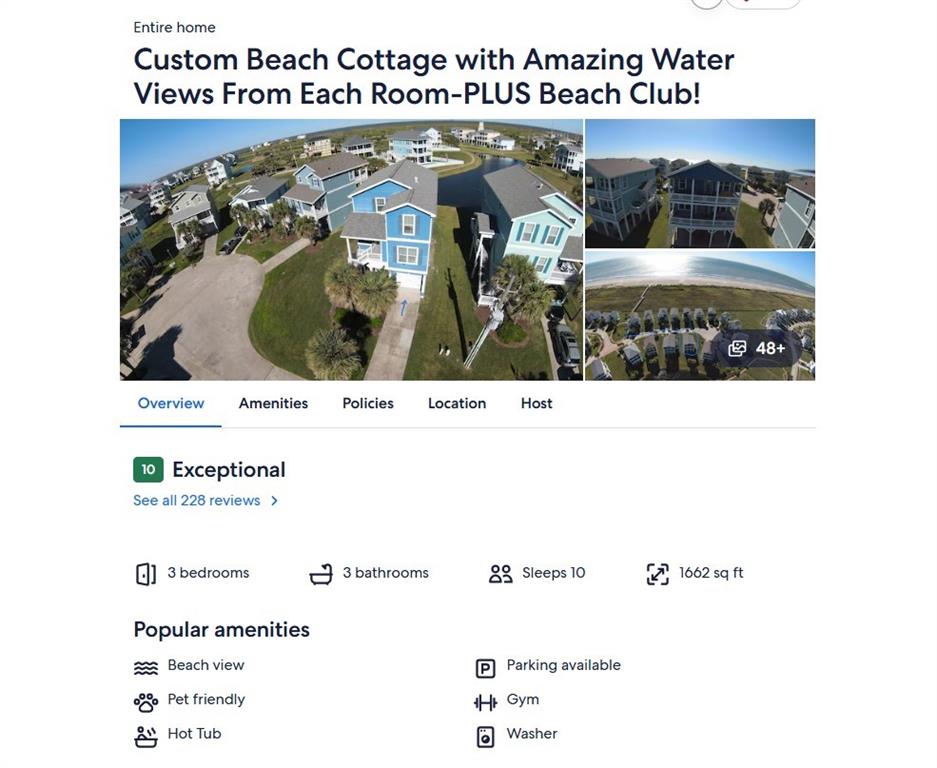The image size is (937, 768).
Task: View the top-right stilt house photo
Action: 700,183
